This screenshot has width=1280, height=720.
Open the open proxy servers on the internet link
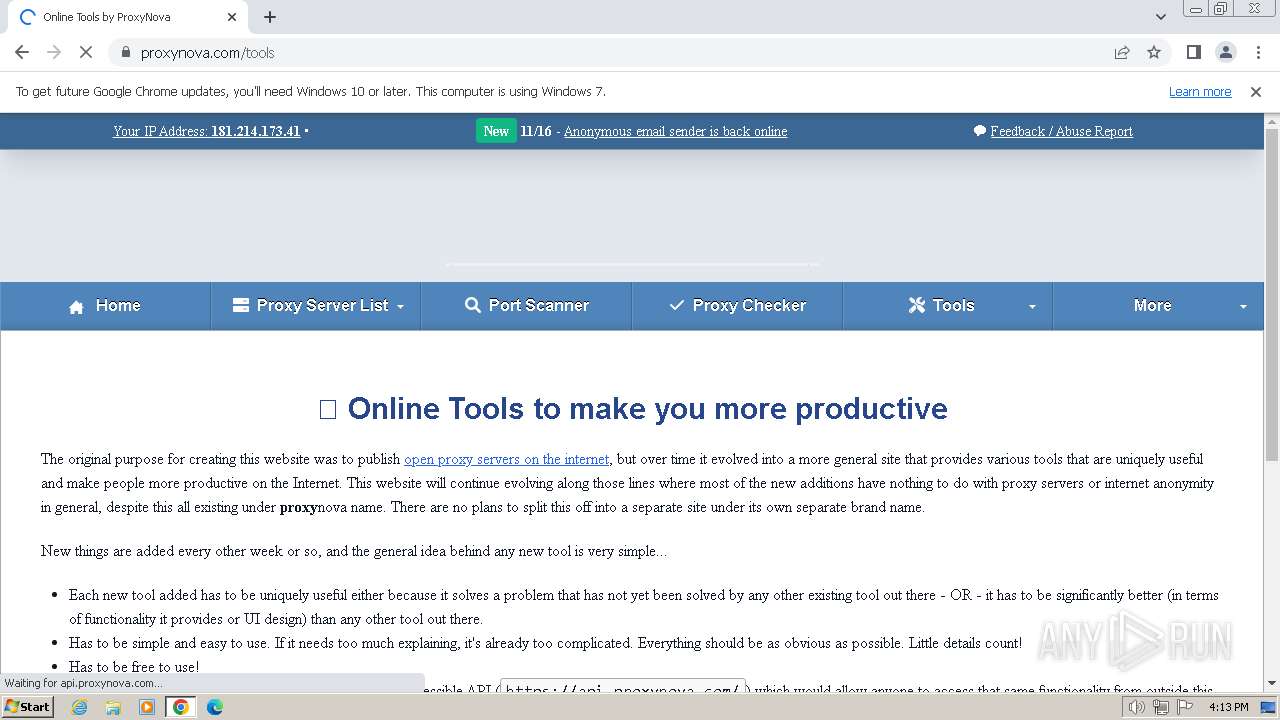pos(506,459)
